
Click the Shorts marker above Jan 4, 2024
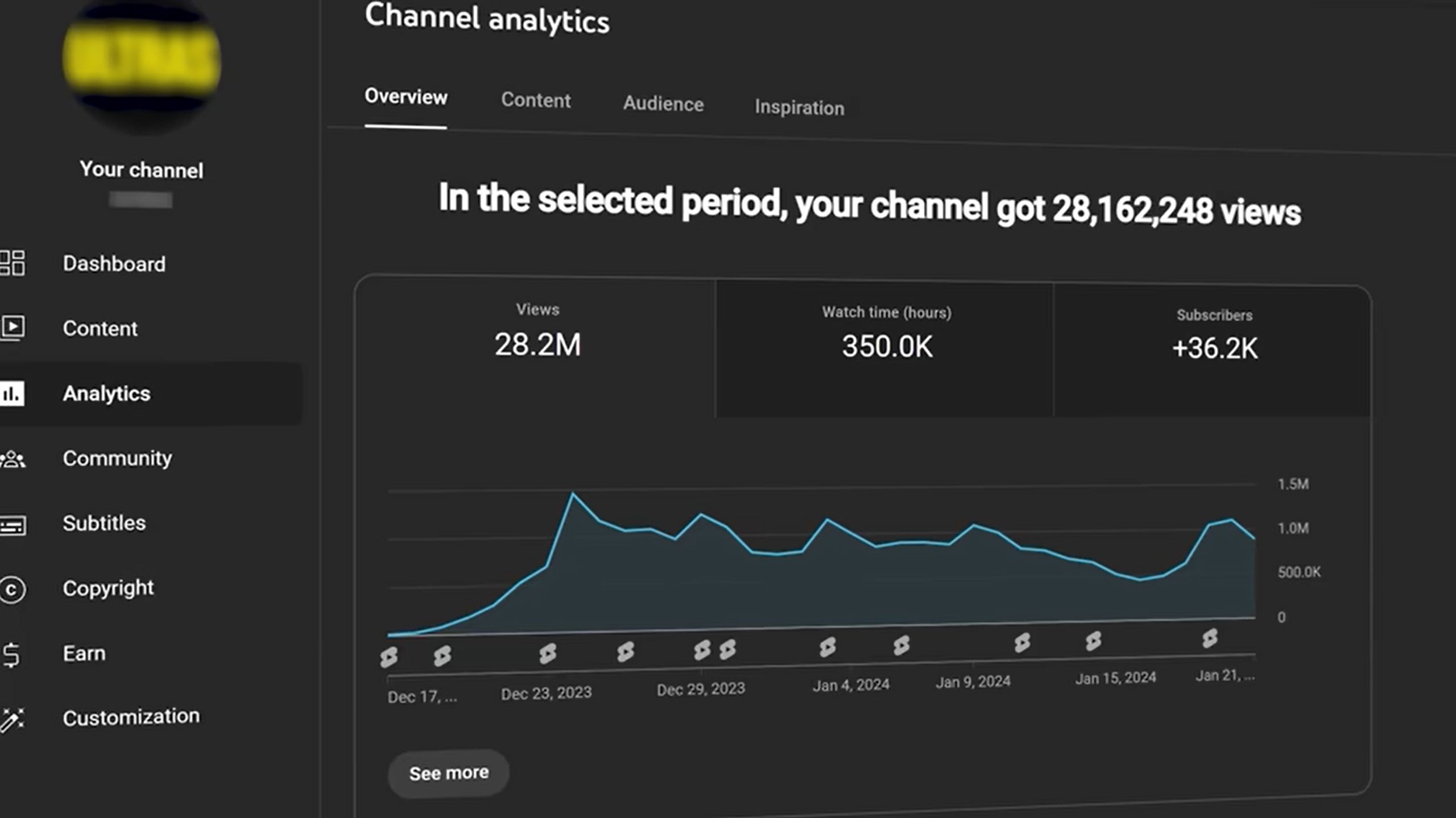pyautogui.click(x=828, y=646)
